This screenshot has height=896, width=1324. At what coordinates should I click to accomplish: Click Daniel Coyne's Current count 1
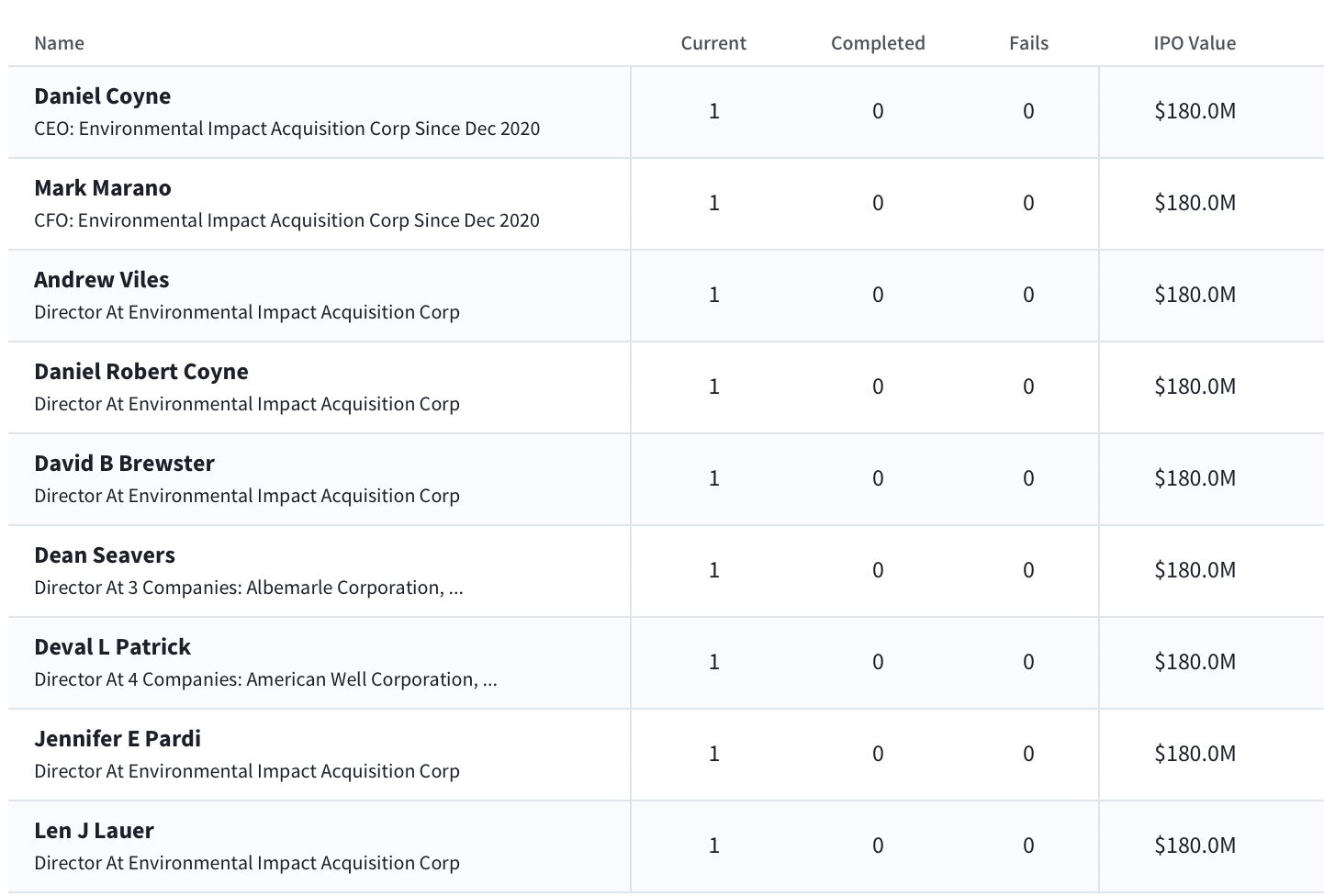[713, 111]
